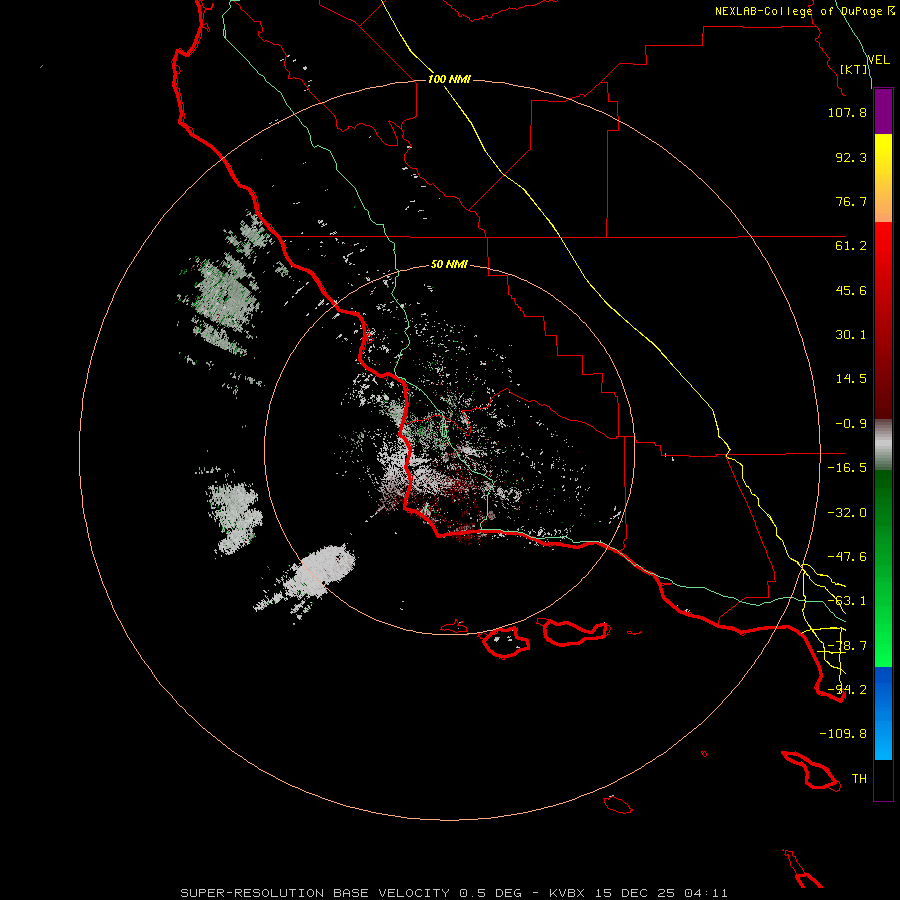Click the Super-Resolution Base Velocity caption text
The height and width of the screenshot is (900, 900).
(x=351, y=893)
